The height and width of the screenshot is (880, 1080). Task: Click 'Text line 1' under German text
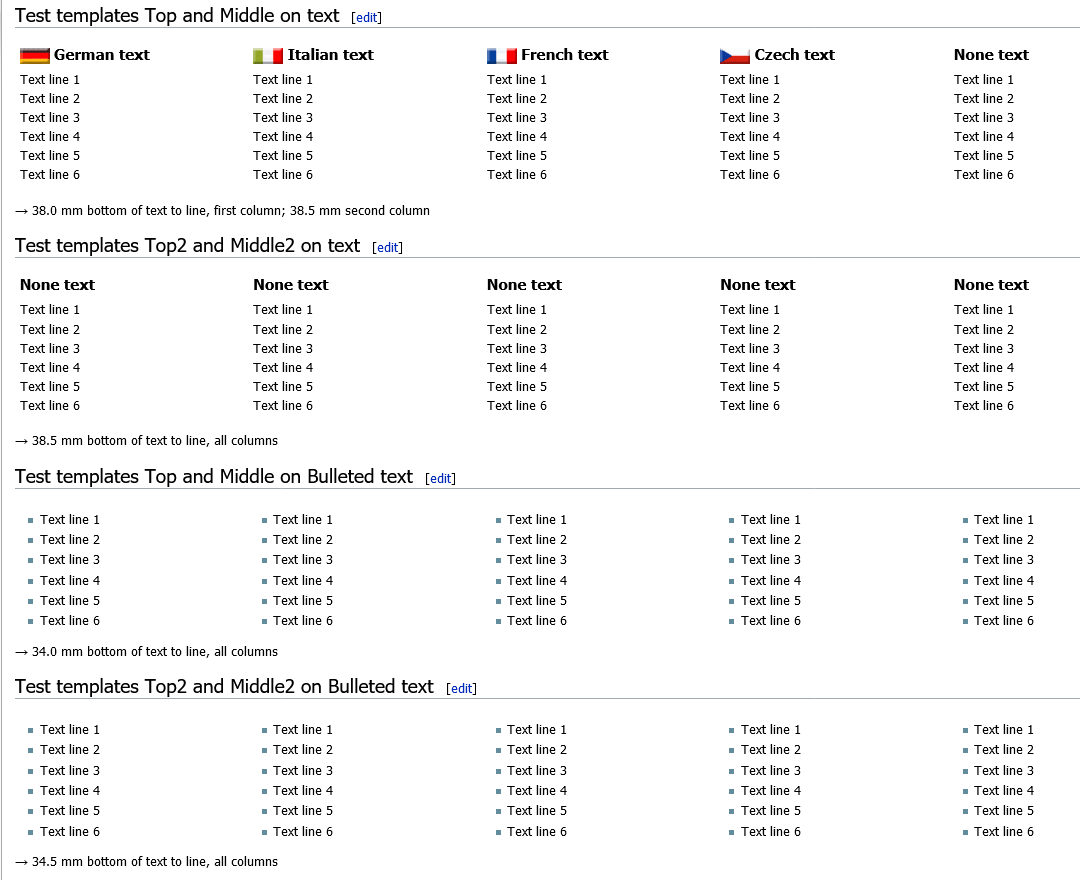[x=50, y=80]
